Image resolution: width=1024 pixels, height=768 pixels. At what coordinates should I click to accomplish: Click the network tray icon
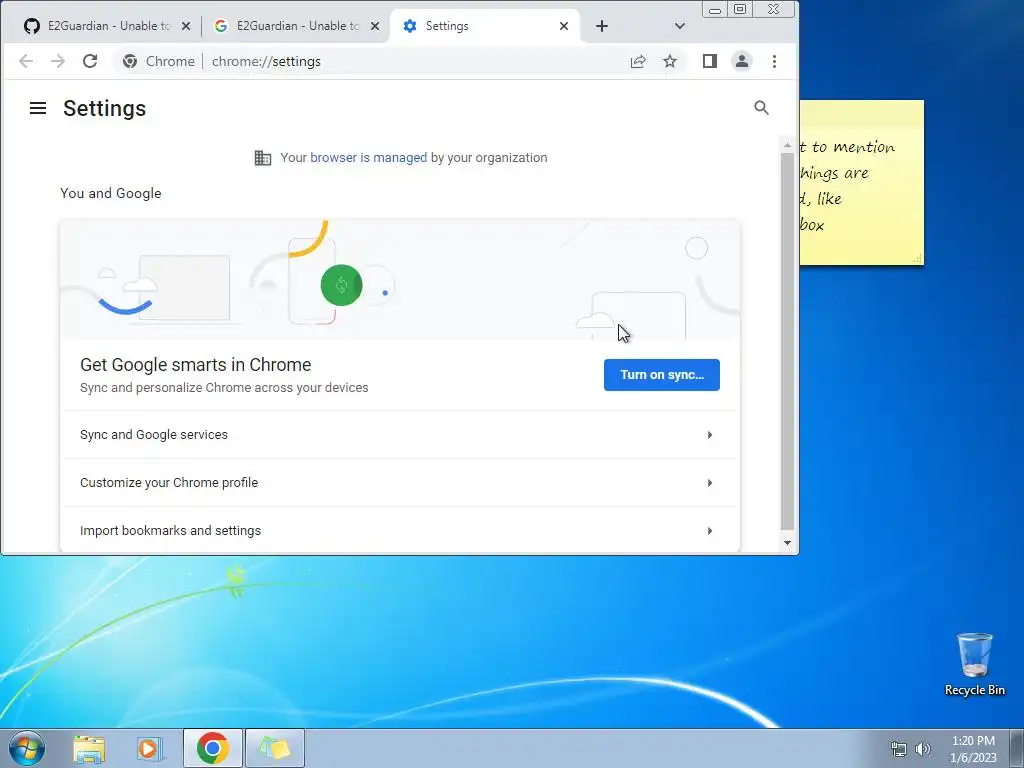tap(899, 749)
